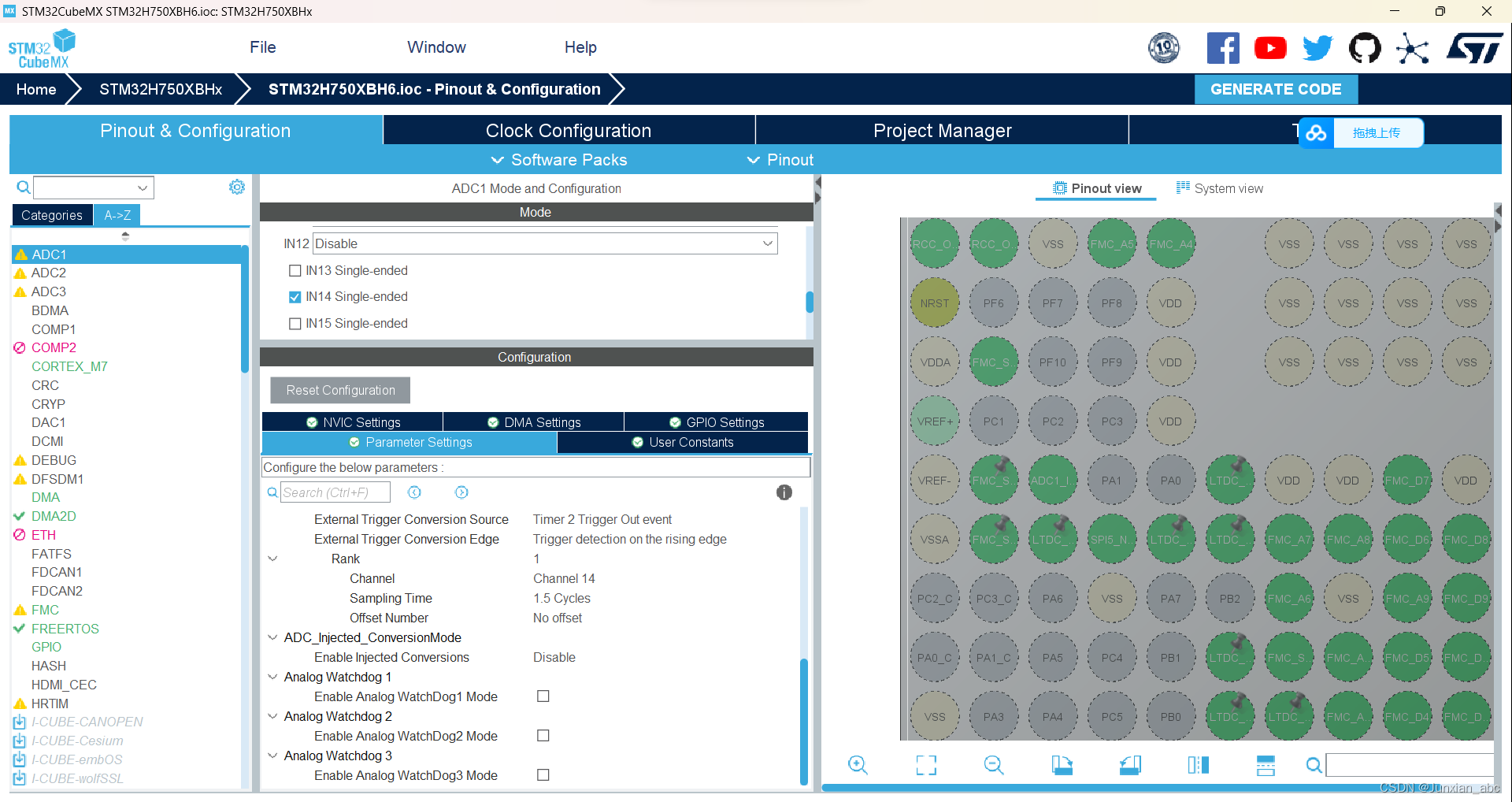Open the Facebook link icon
This screenshot has width=1512, height=802.
[x=1223, y=48]
